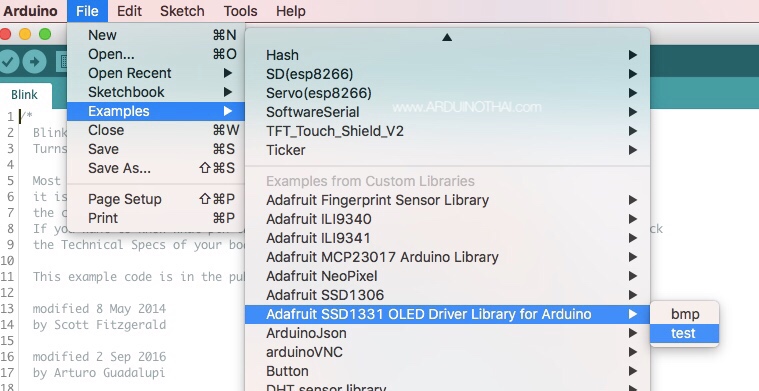This screenshot has height=391, width=759.
Task: Expand the Servo(esp8266) examples submenu
Action: 448,93
